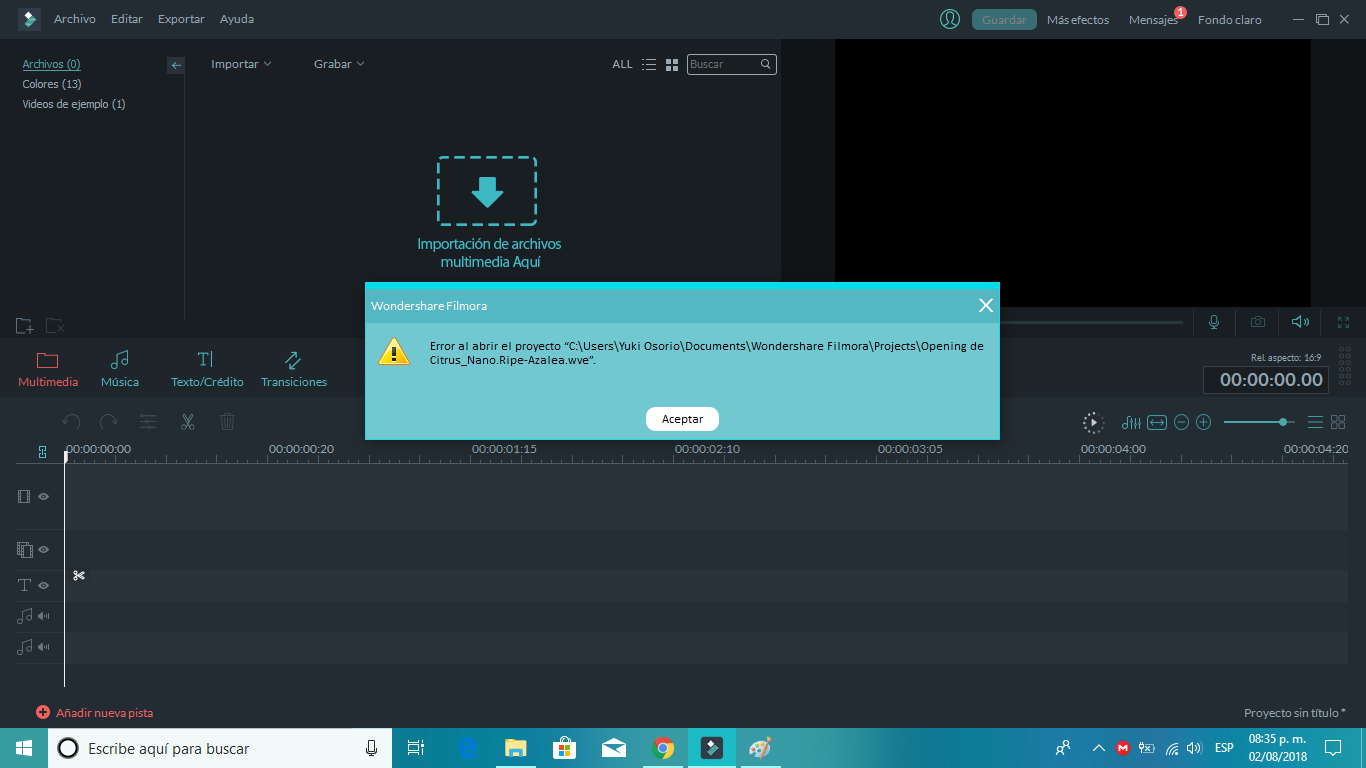Expand the Importar dropdown
Screen dimensions: 1366x768
(241, 64)
